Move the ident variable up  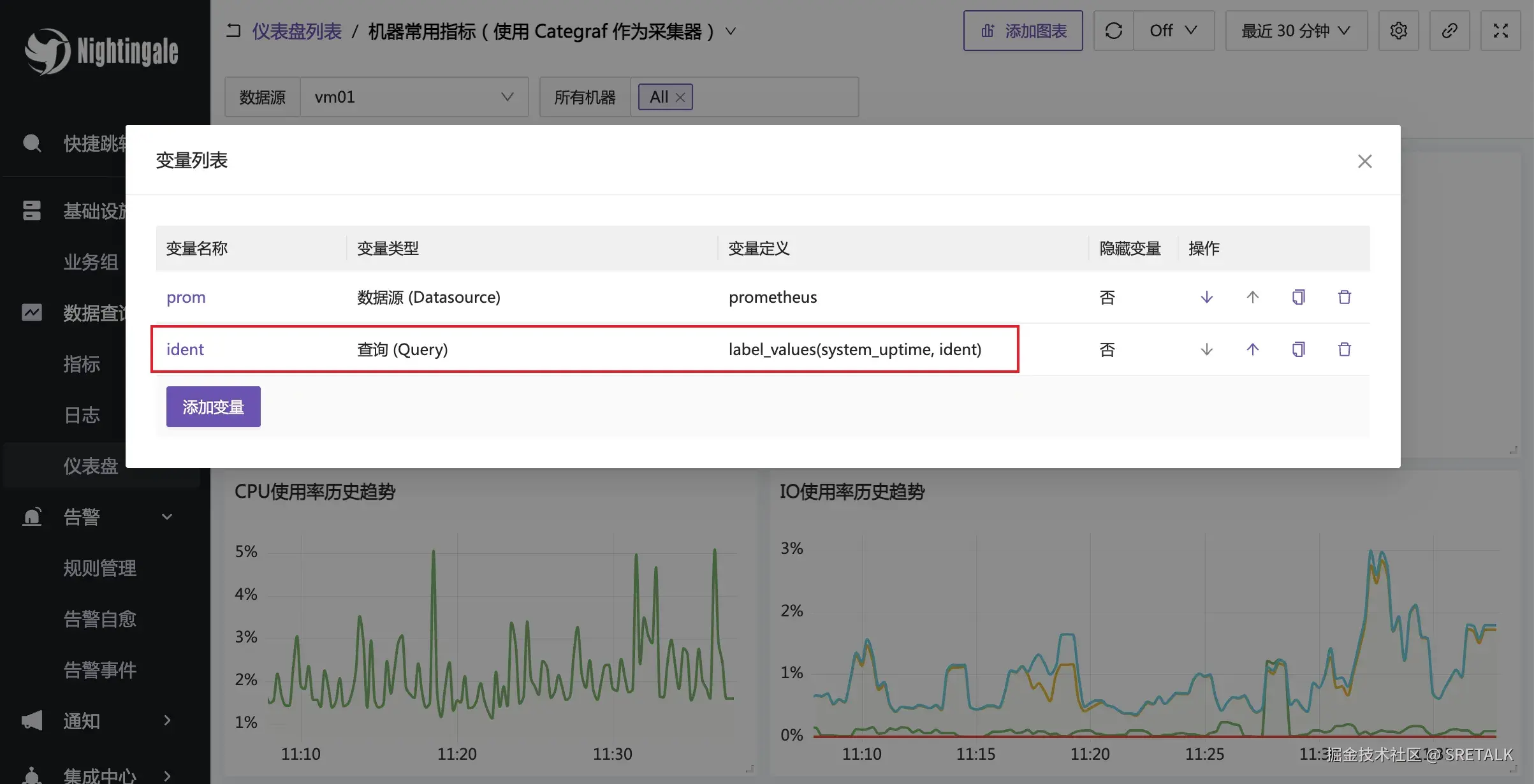coord(1252,349)
